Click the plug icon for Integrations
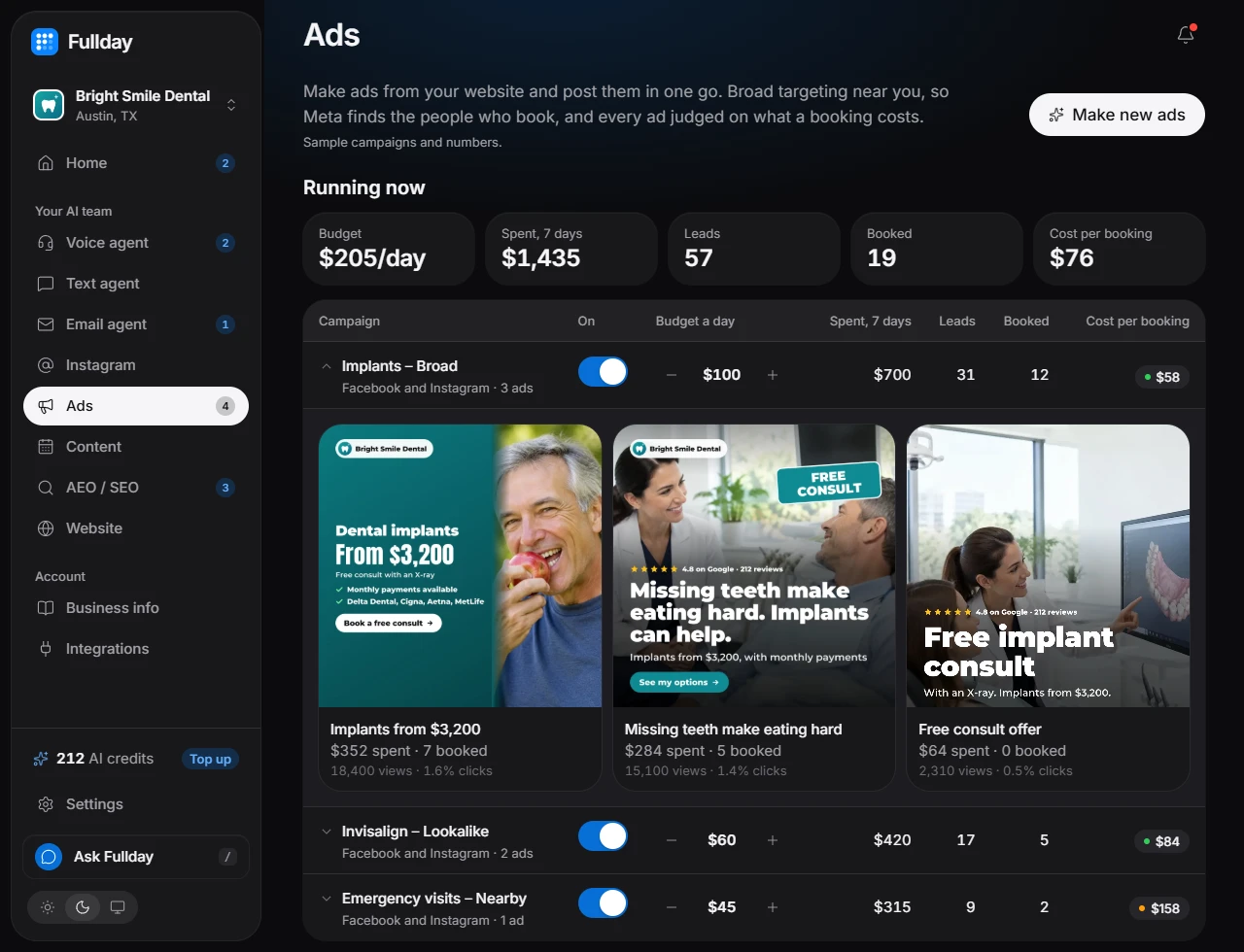This screenshot has height=952, width=1244. coord(45,649)
